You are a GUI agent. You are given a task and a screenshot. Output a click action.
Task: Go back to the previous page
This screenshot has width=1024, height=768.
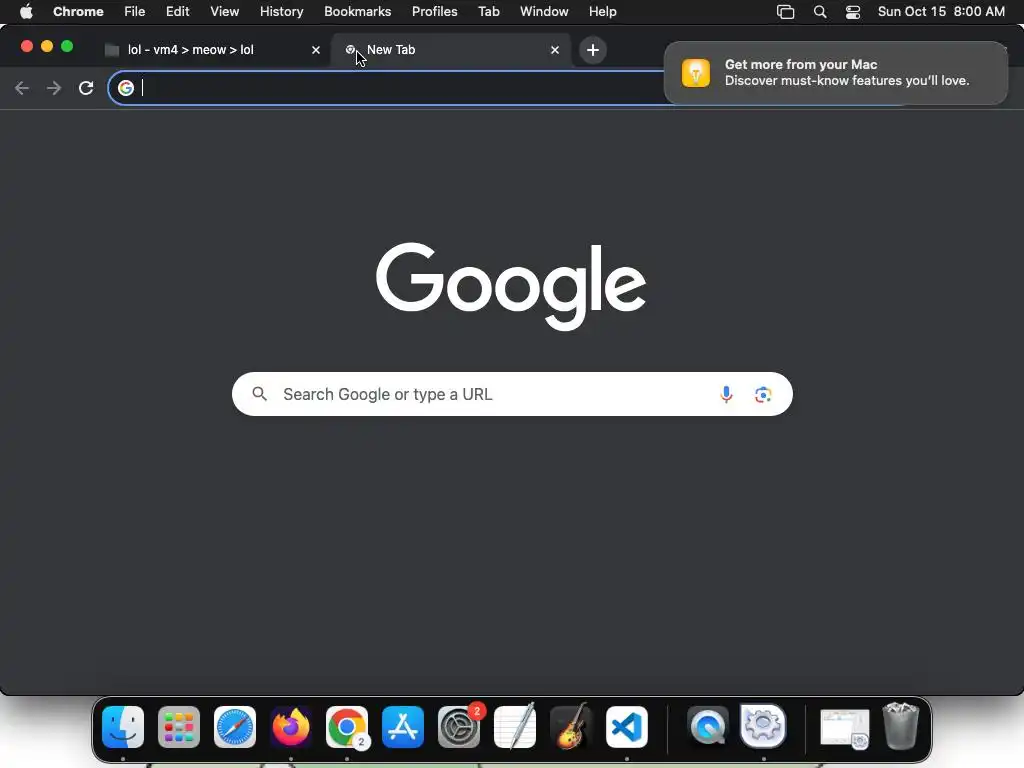click(22, 88)
